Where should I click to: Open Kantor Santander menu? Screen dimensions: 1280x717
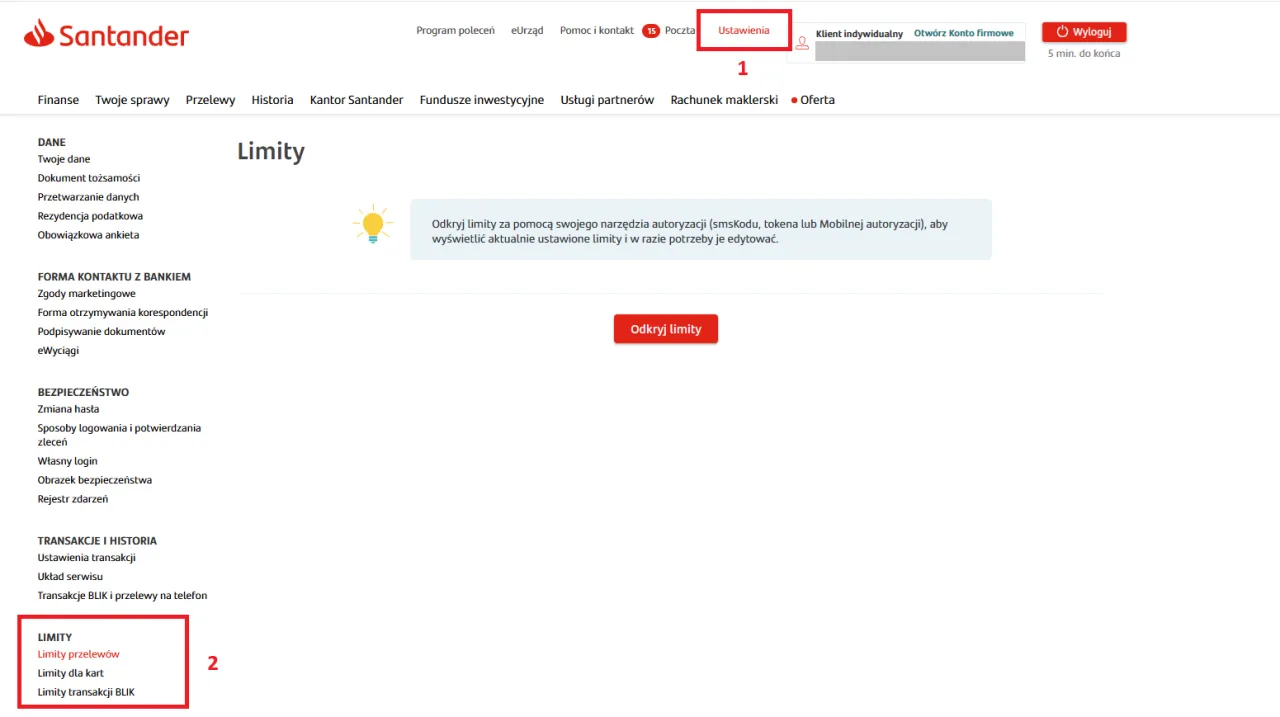tap(357, 100)
